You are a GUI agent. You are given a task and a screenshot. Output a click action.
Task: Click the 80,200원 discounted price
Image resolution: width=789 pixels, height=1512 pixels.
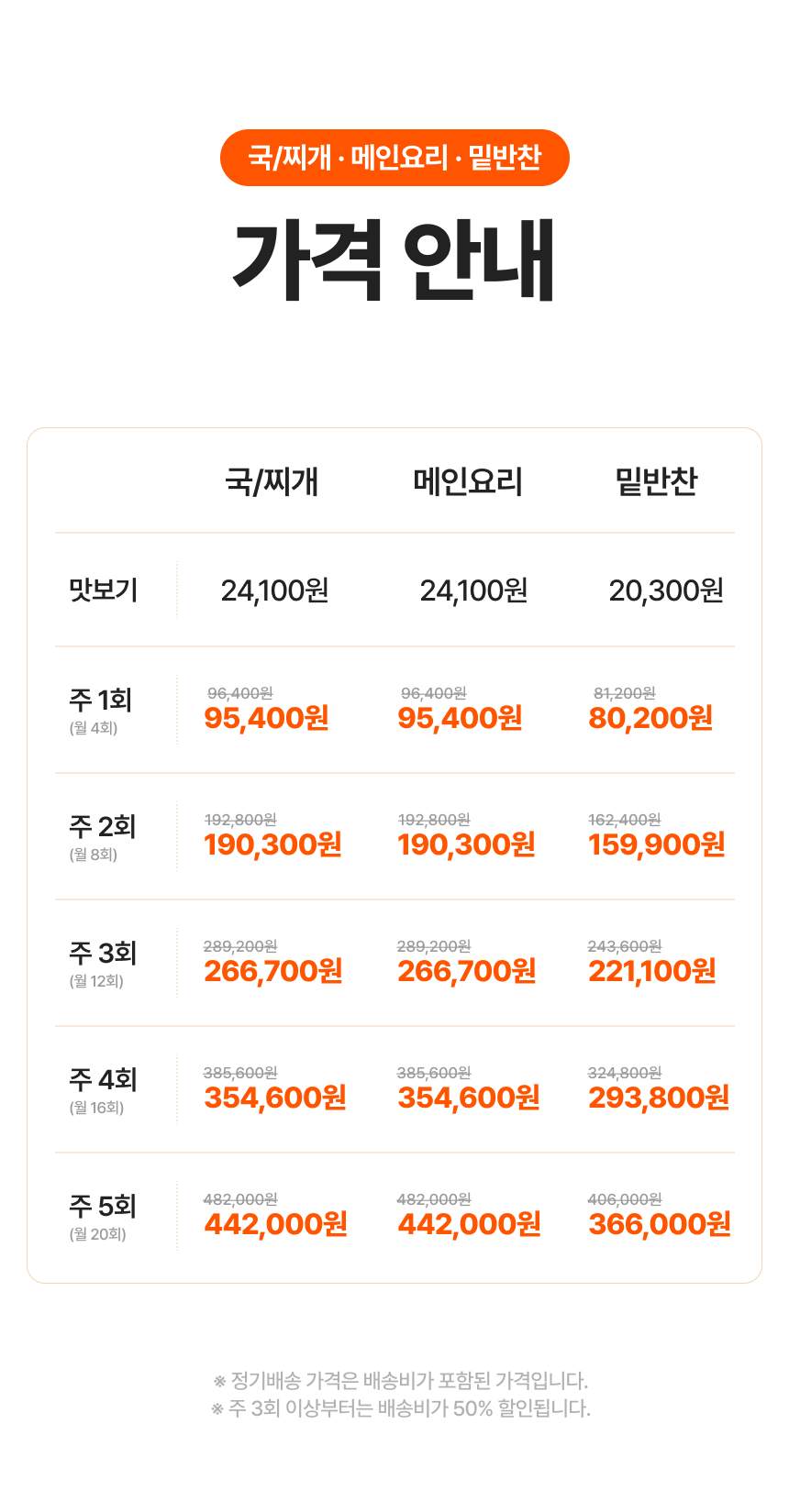650,718
